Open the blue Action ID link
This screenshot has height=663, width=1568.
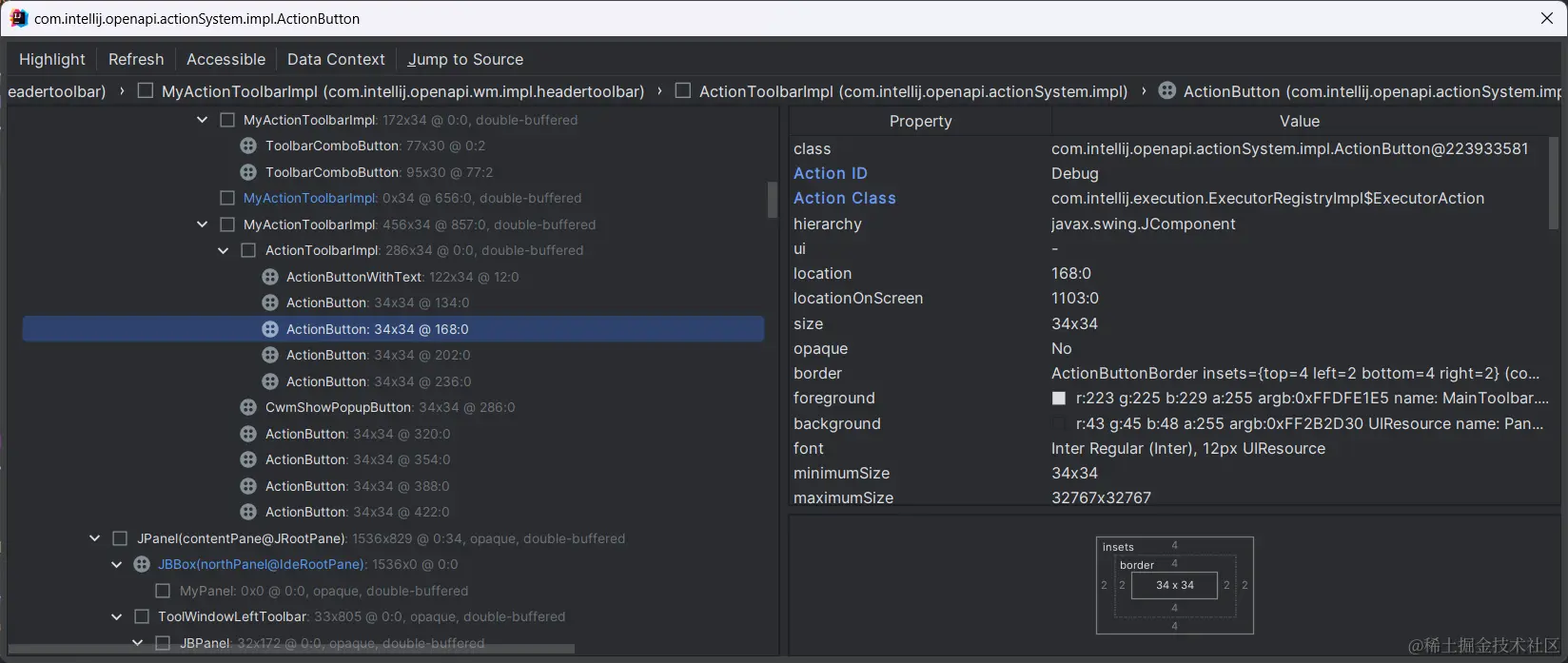(x=831, y=173)
